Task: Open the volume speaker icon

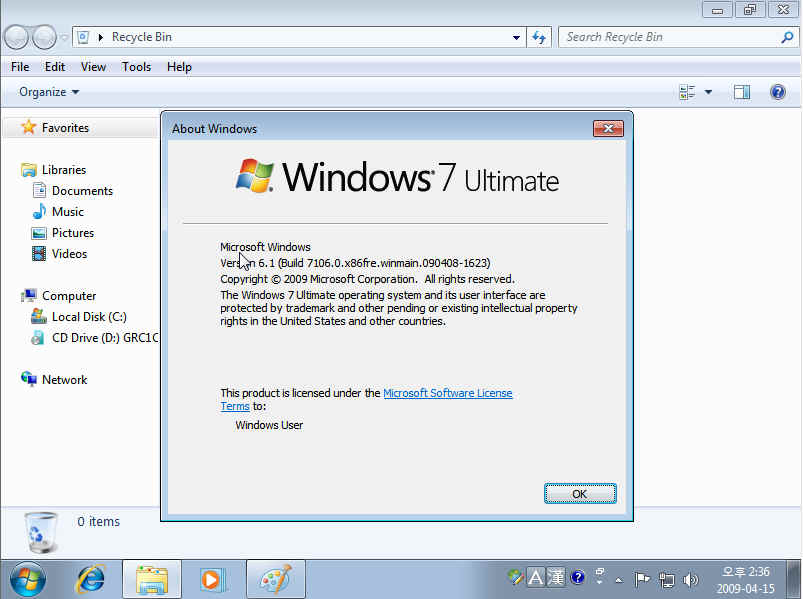Action: pyautogui.click(x=691, y=579)
